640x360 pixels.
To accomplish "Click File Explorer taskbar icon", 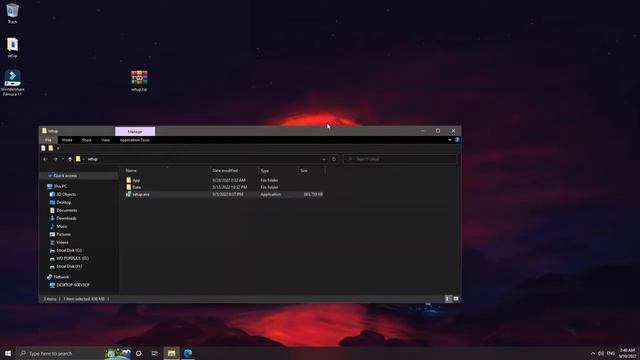I will click(171, 353).
